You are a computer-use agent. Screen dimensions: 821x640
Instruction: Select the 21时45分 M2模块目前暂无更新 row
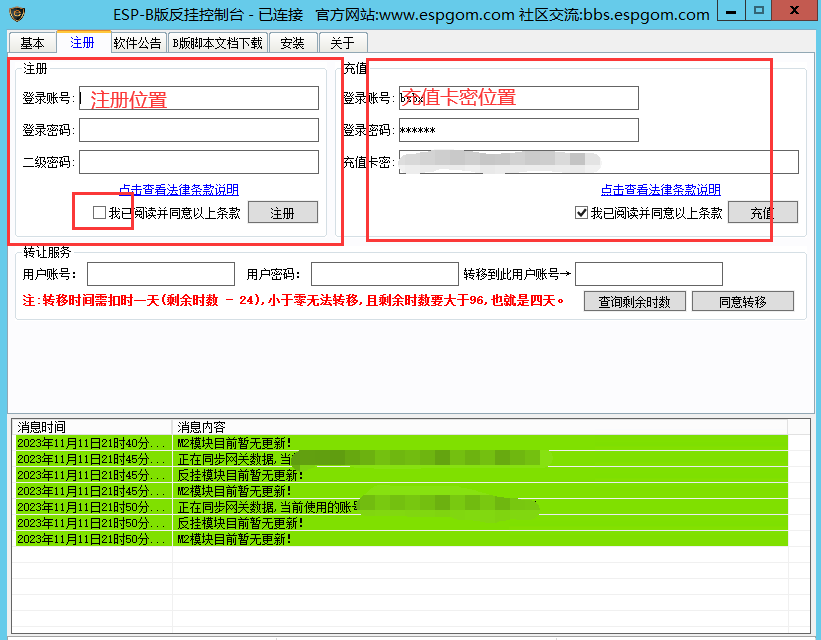(402, 491)
